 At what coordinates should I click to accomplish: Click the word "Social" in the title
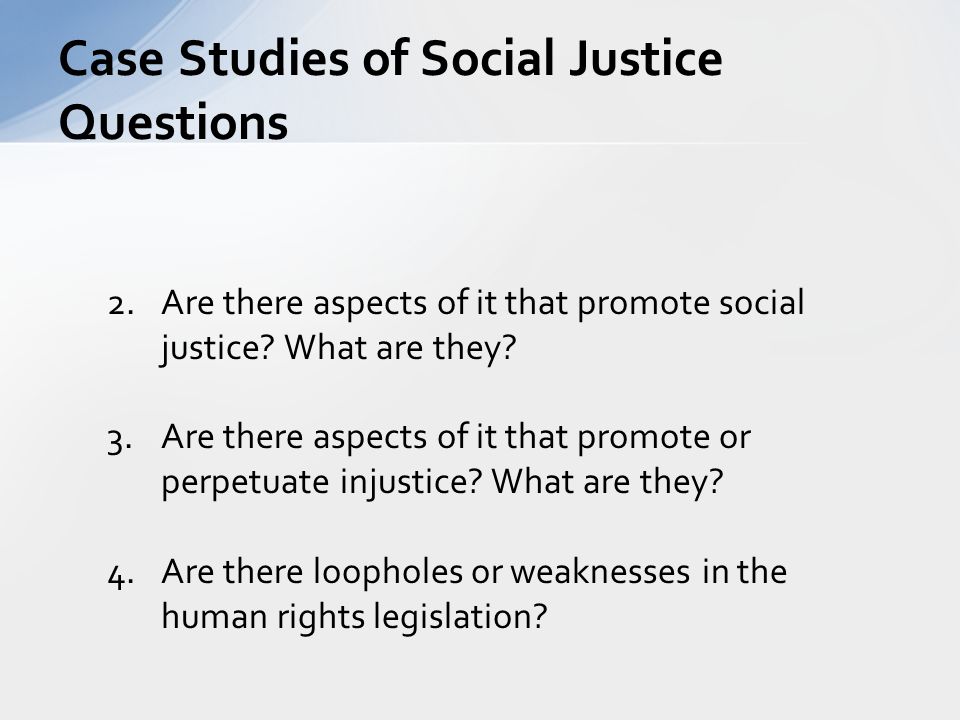487,59
